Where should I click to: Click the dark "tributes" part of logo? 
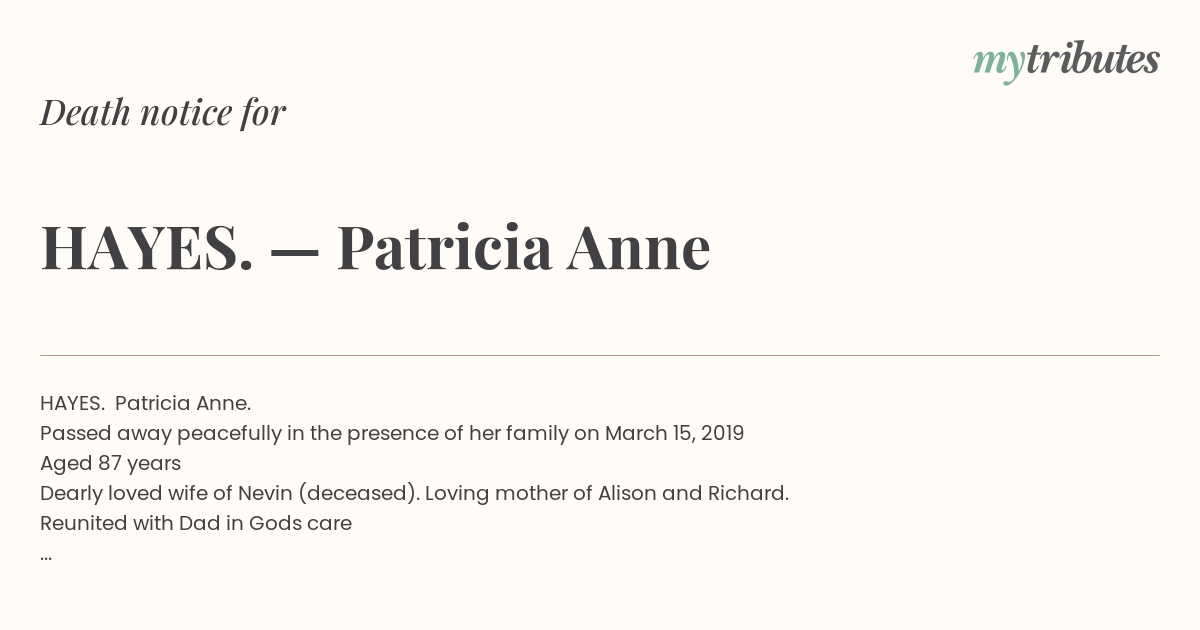(x=1093, y=59)
